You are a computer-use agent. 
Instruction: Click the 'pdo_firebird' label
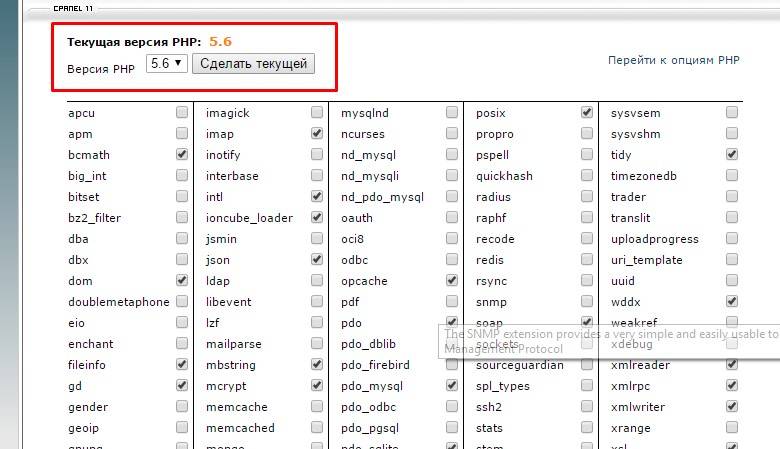[375, 365]
